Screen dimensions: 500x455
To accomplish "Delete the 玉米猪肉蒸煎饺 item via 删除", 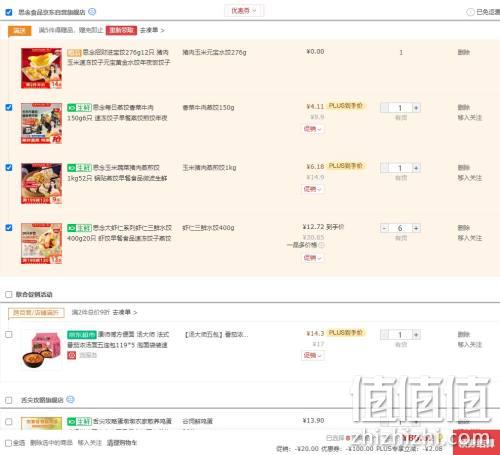I will point(463,168).
